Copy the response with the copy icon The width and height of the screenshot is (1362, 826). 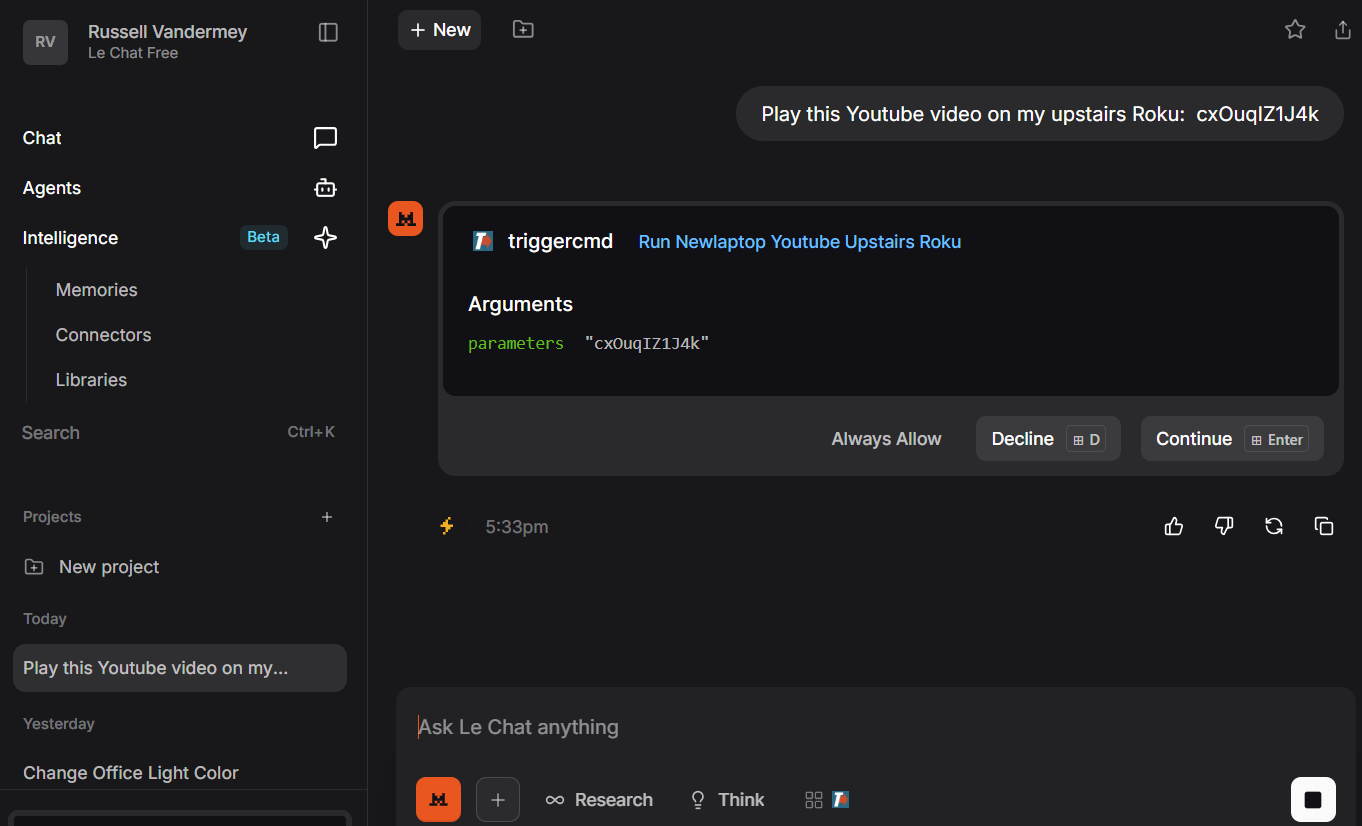(1324, 526)
